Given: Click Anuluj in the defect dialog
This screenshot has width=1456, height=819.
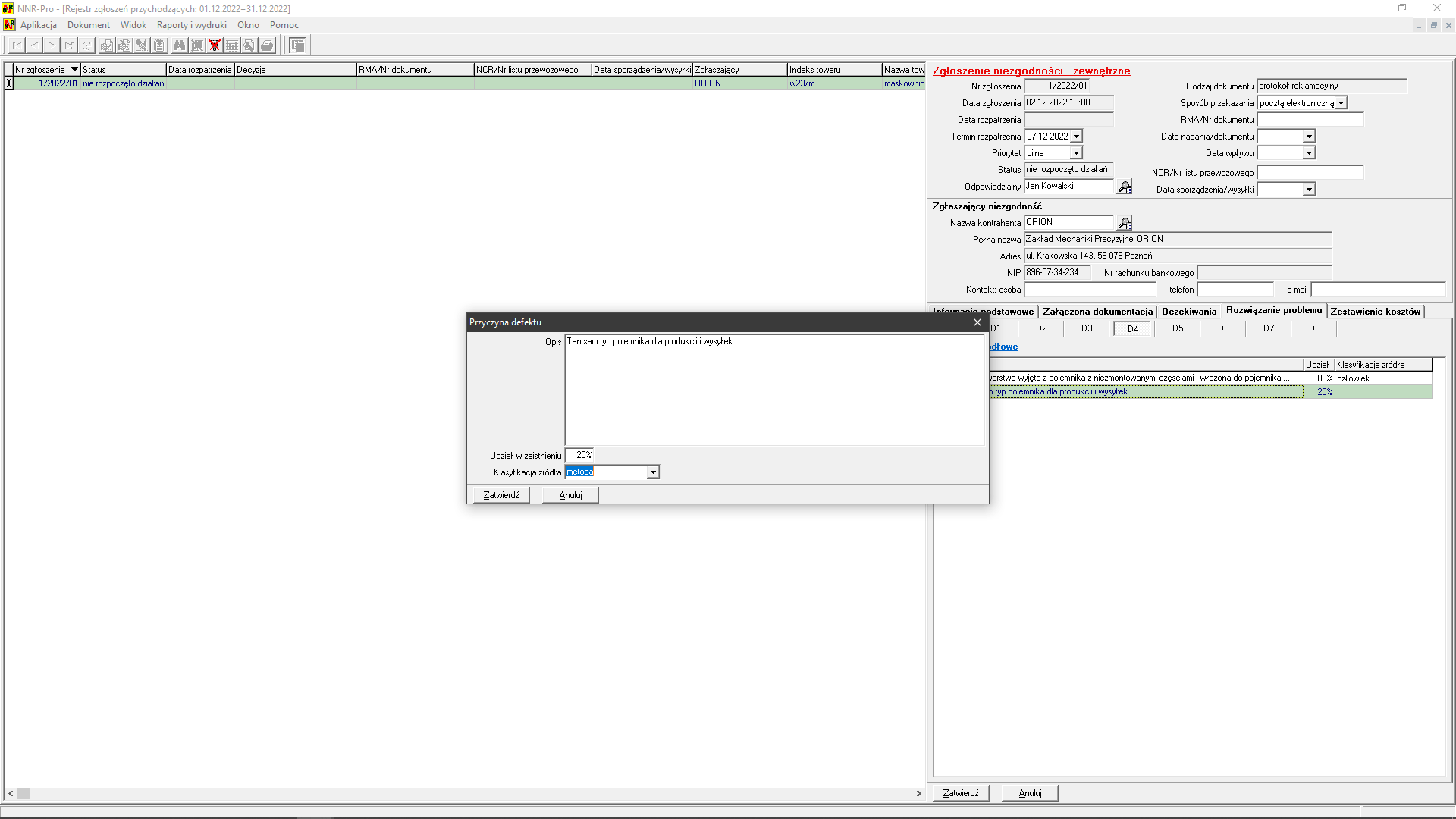Looking at the screenshot, I should (x=570, y=495).
